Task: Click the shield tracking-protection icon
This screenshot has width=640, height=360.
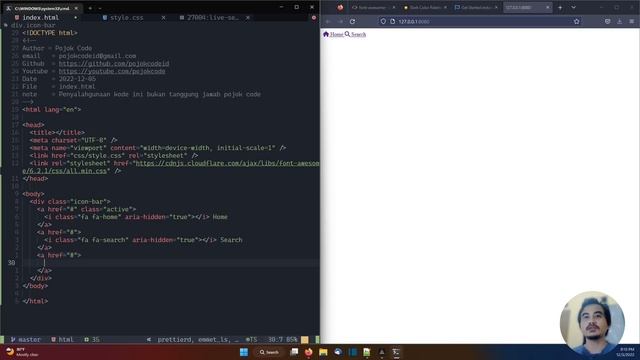Action: (383, 21)
